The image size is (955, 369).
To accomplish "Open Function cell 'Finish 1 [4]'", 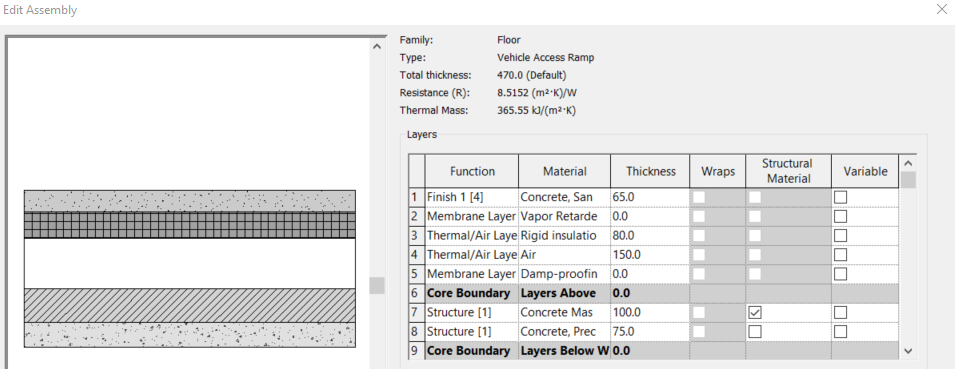I will pos(472,197).
